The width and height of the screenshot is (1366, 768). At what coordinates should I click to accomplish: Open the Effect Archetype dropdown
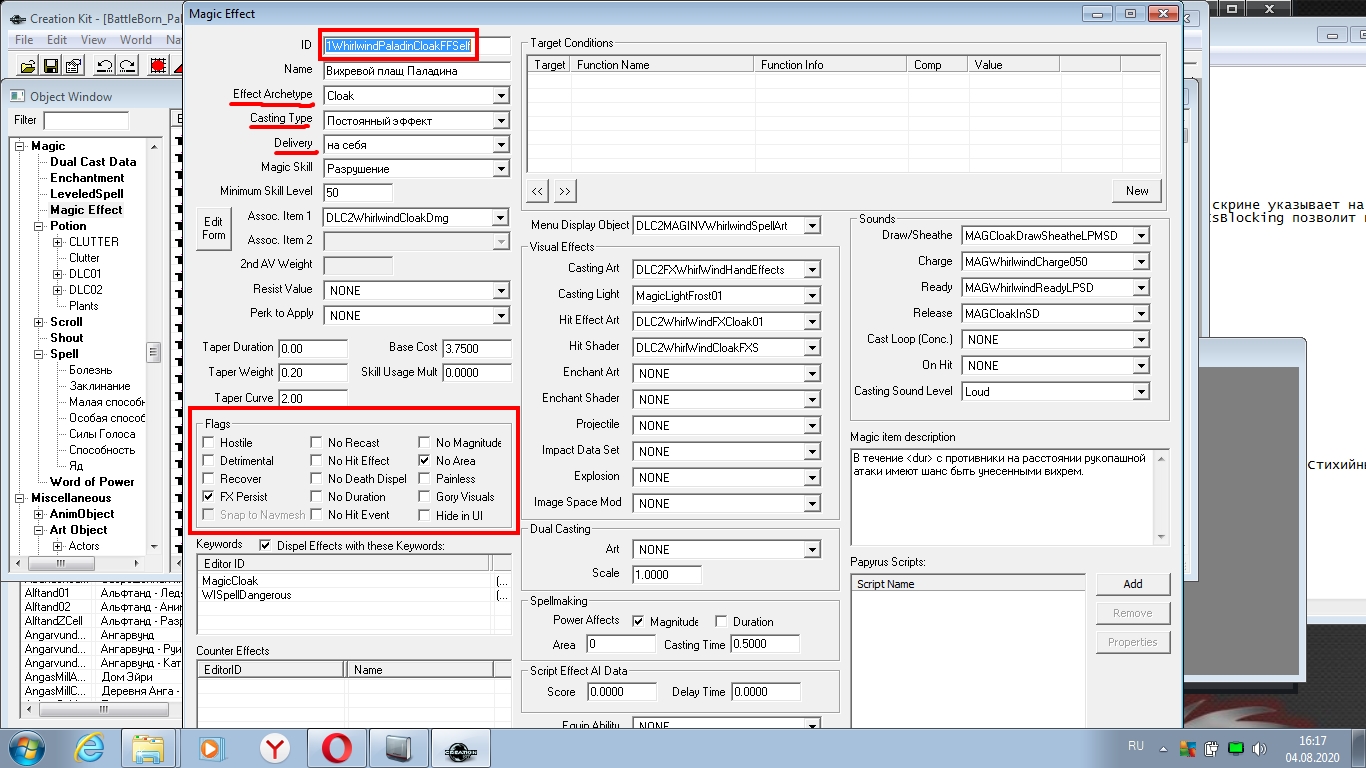pyautogui.click(x=501, y=96)
